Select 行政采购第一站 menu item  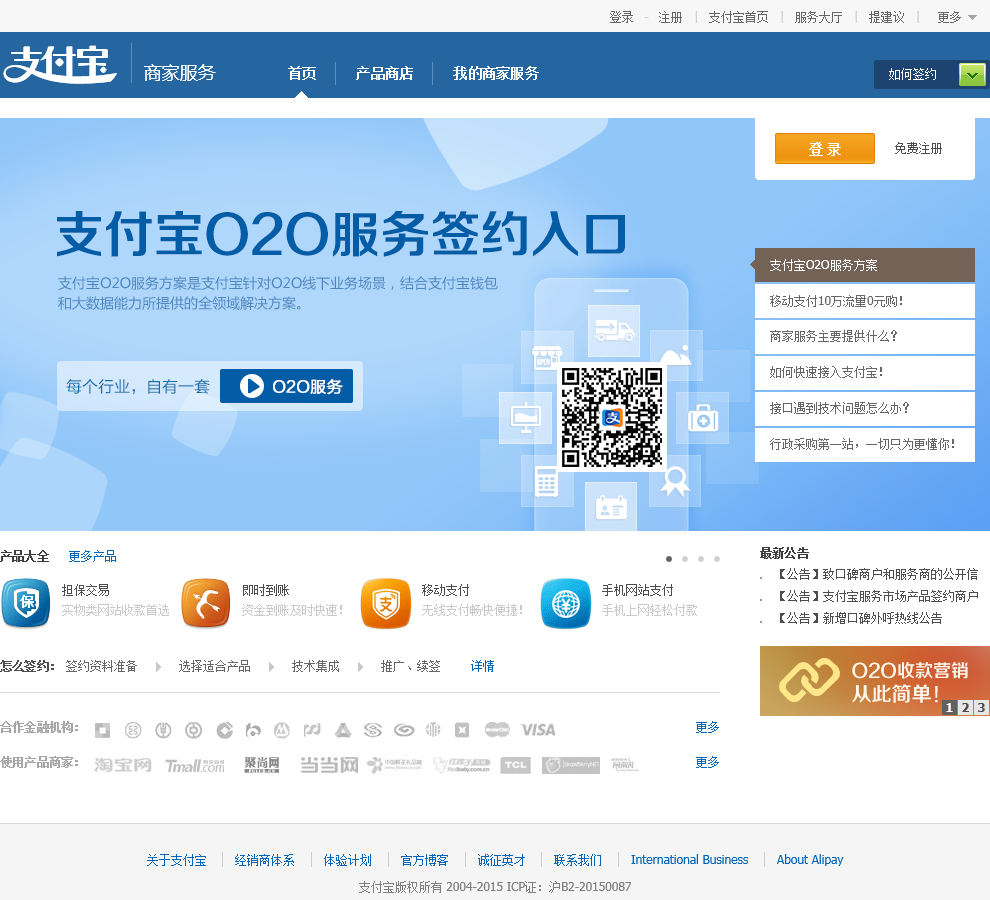pos(865,445)
